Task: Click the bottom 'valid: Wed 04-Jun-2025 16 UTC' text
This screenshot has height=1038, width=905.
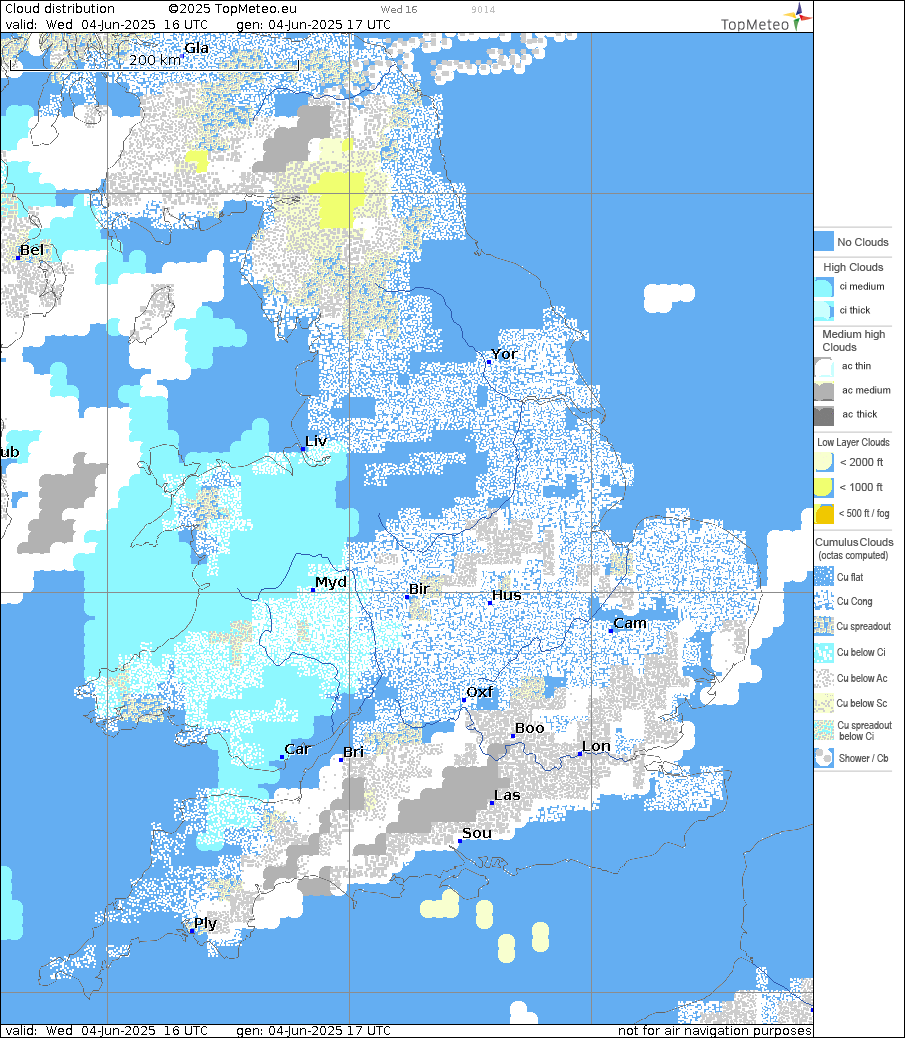Action: [107, 1031]
